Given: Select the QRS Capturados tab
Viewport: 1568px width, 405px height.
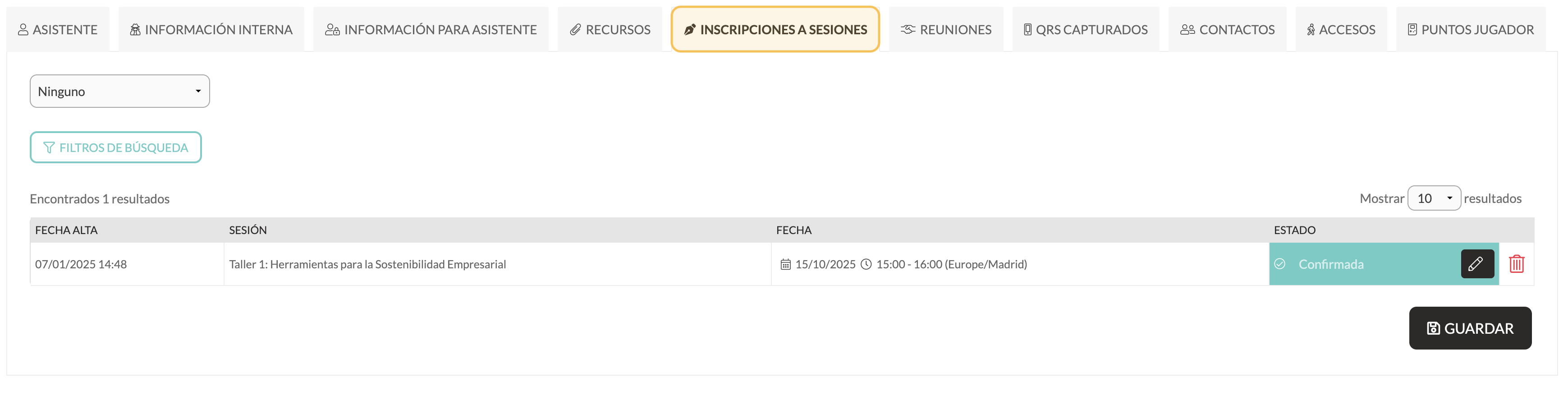Looking at the screenshot, I should coord(1086,29).
